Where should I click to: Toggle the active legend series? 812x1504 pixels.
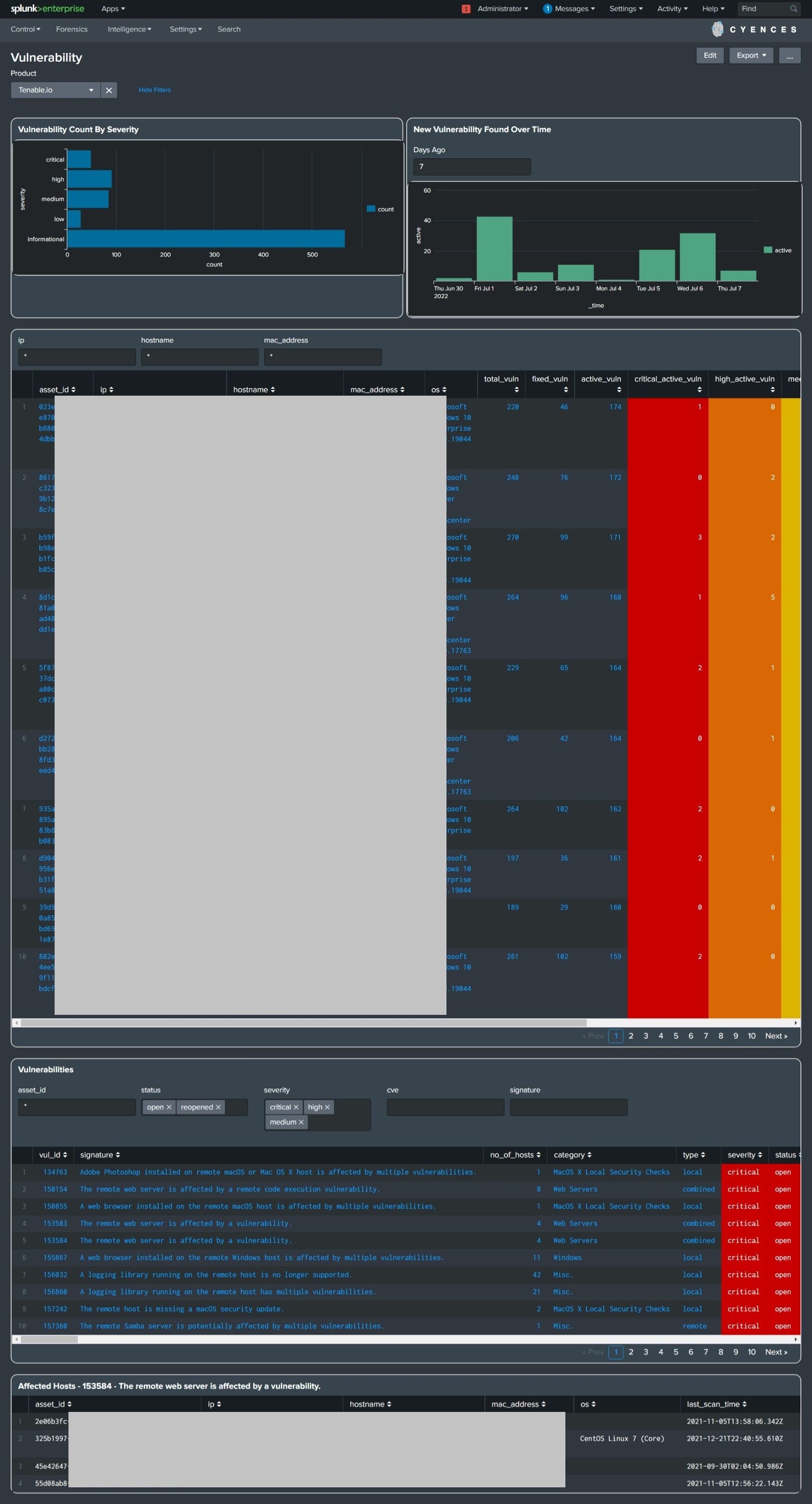pos(778,250)
